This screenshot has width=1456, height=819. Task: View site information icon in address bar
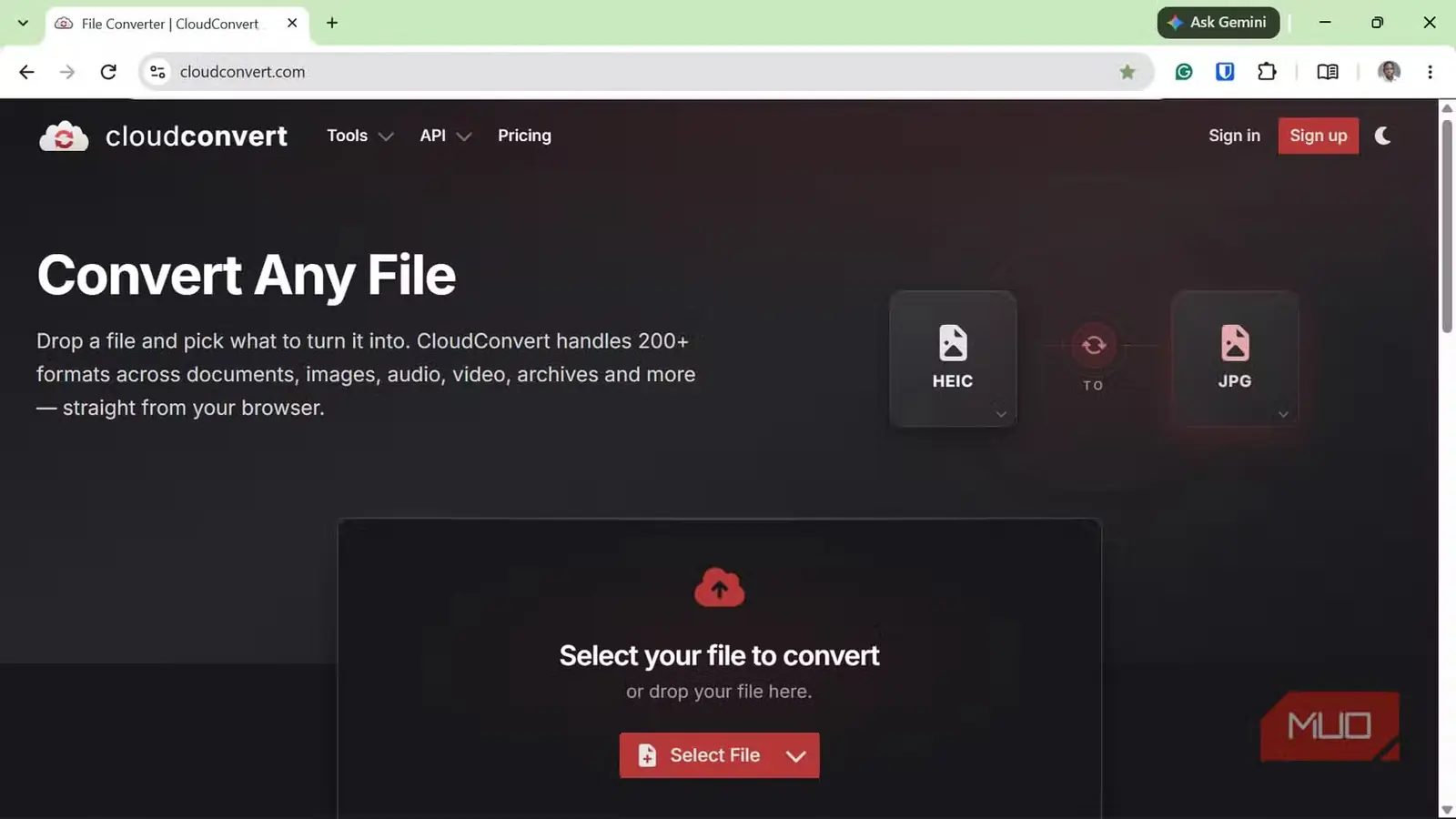157,72
